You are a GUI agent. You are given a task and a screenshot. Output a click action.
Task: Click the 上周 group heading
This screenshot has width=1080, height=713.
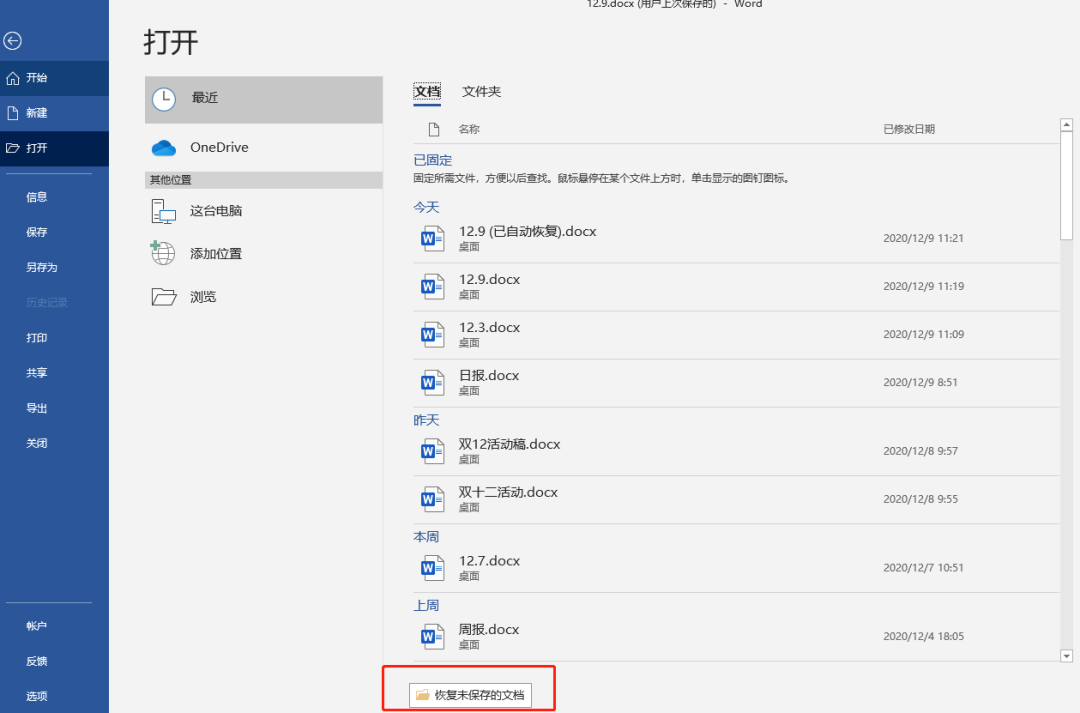pyautogui.click(x=426, y=606)
